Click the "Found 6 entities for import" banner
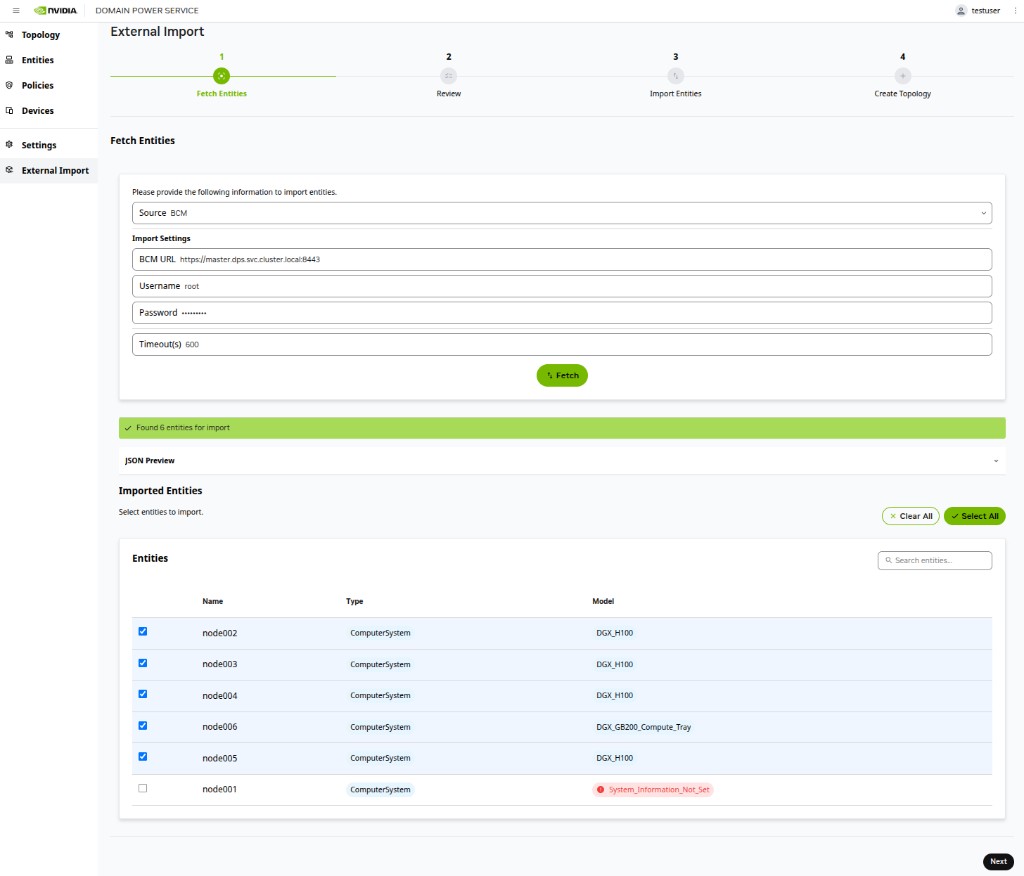Viewport: 1024px width, 876px height. point(562,428)
